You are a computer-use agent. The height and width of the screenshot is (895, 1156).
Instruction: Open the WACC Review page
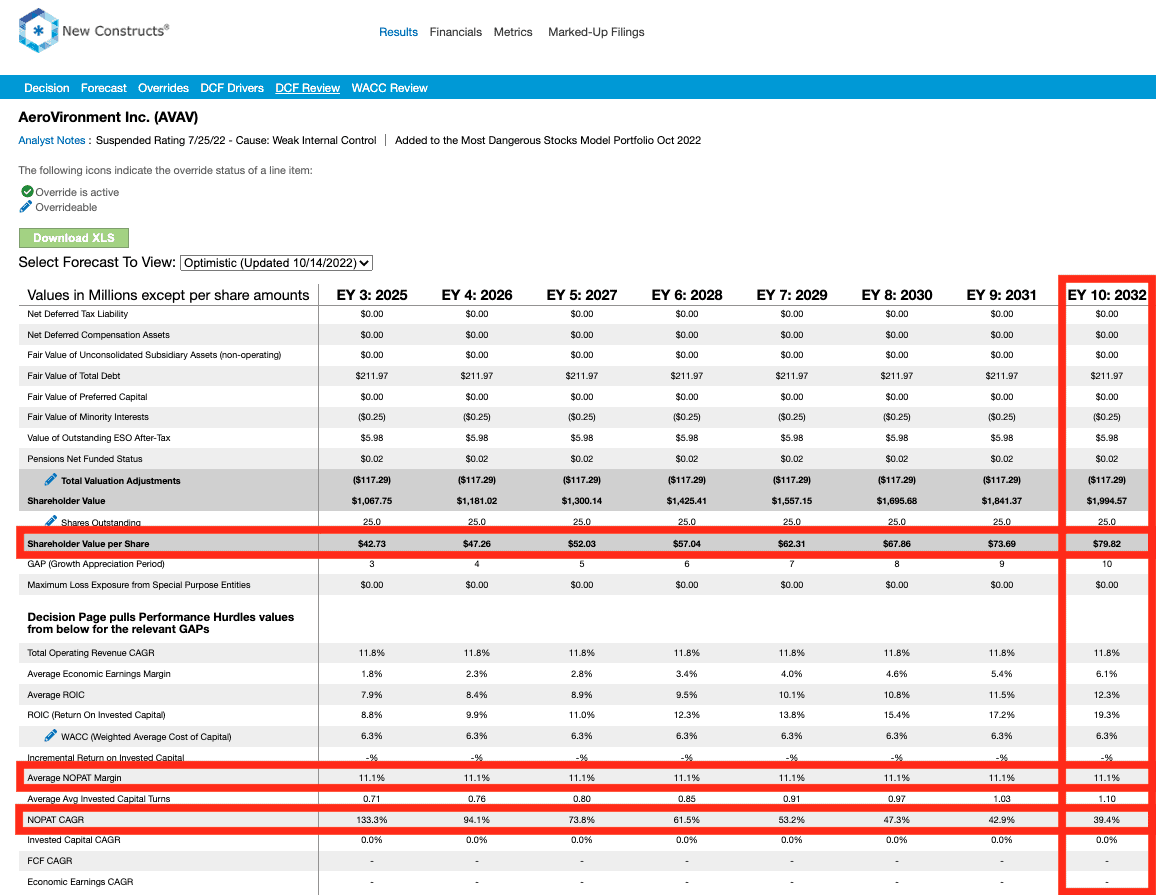(389, 88)
